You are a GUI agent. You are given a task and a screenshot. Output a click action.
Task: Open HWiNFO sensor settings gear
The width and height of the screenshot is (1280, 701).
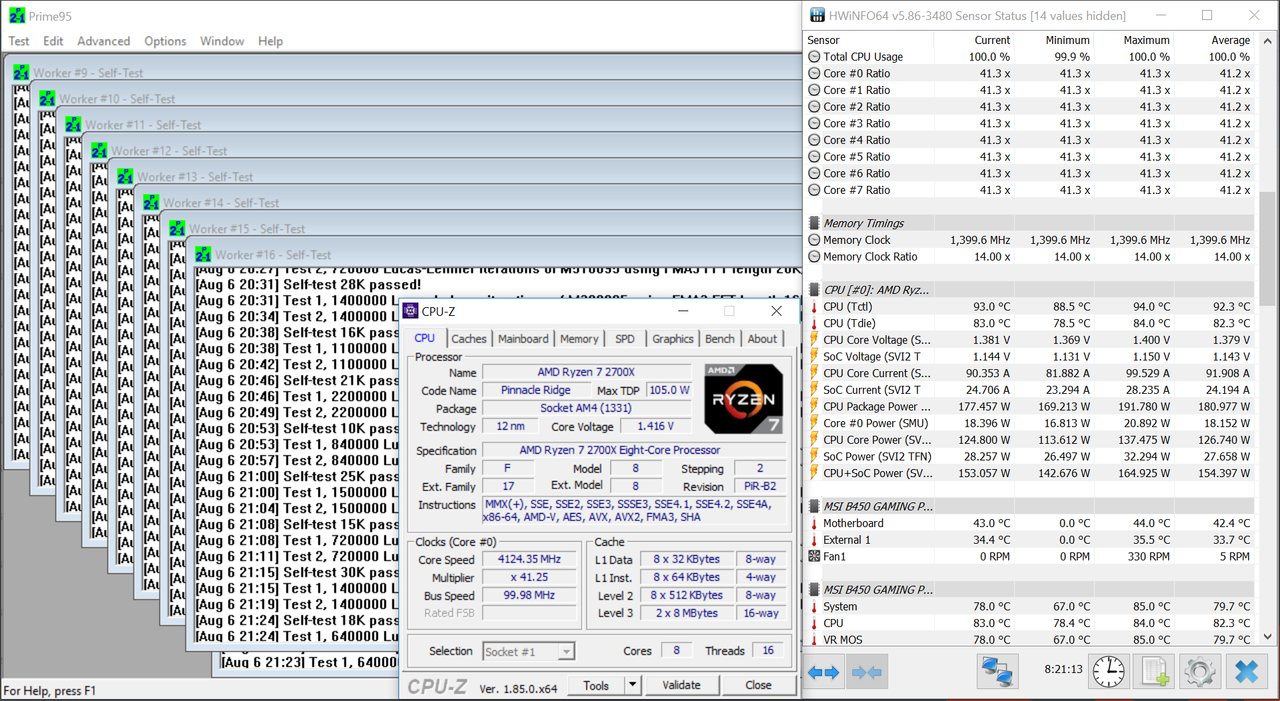(x=1200, y=671)
